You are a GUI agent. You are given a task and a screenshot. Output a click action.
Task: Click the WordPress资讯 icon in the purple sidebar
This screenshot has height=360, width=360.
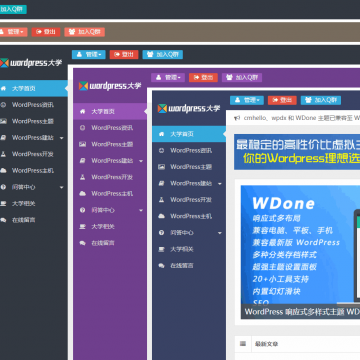click(82, 128)
